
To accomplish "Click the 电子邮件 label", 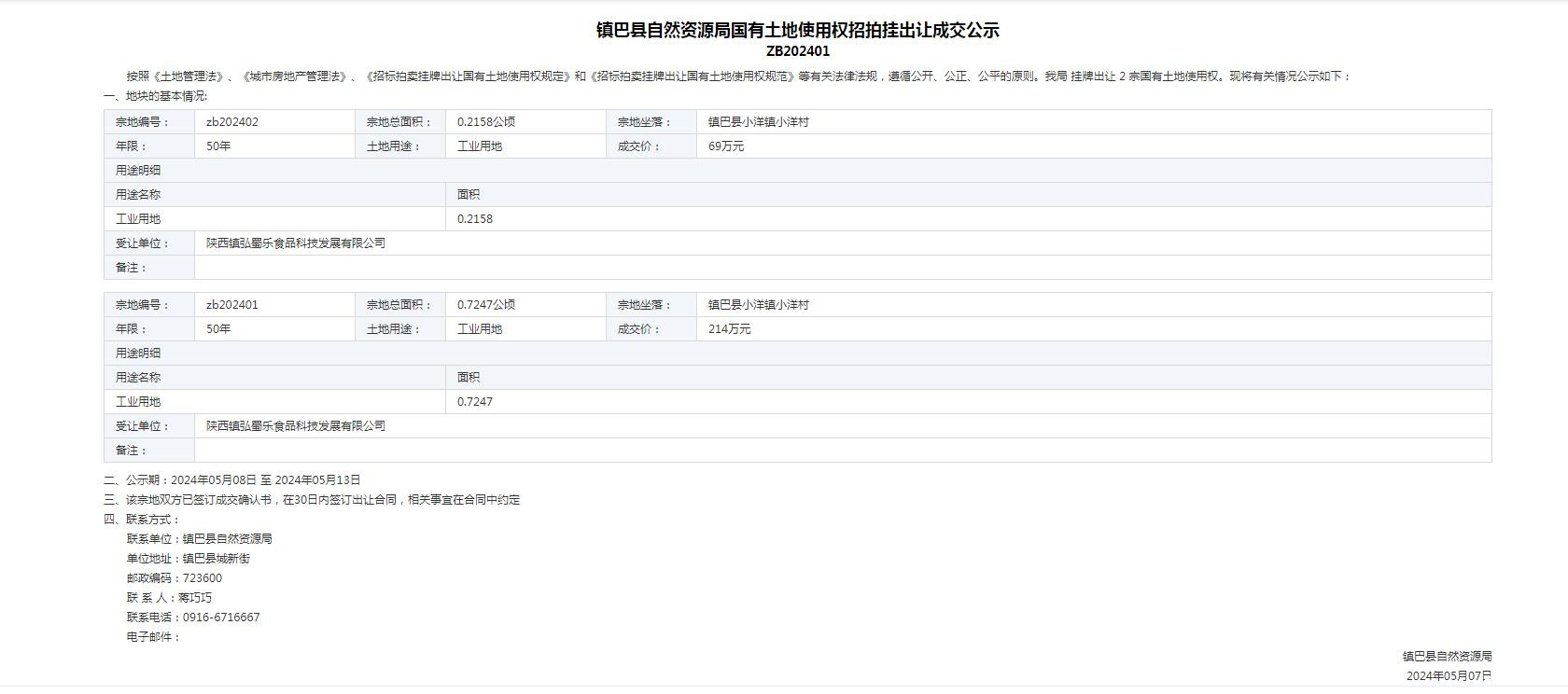I will [x=153, y=637].
